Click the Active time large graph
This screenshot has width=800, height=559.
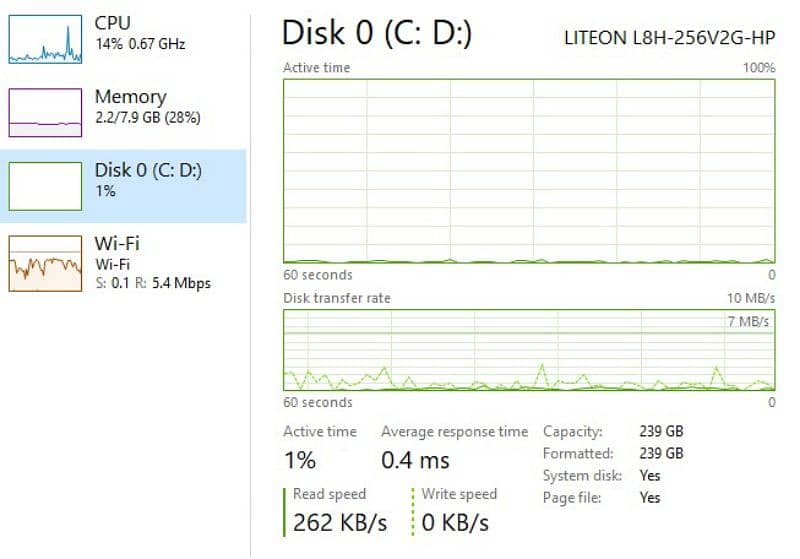(529, 170)
